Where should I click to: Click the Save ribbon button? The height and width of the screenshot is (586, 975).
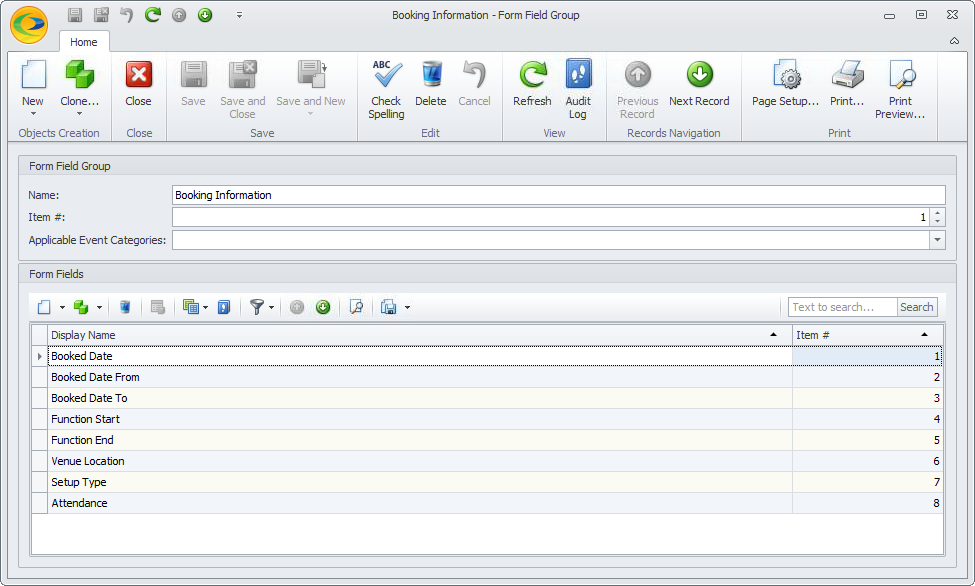(193, 84)
